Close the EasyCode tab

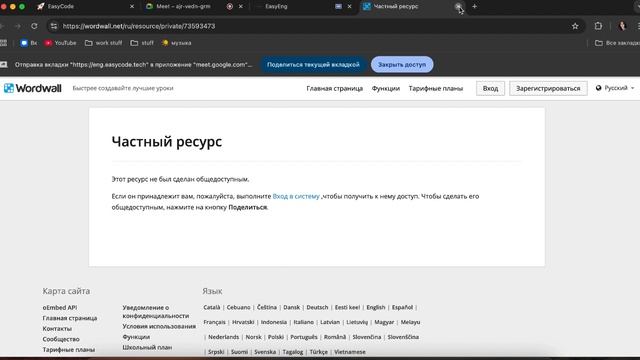click(132, 7)
